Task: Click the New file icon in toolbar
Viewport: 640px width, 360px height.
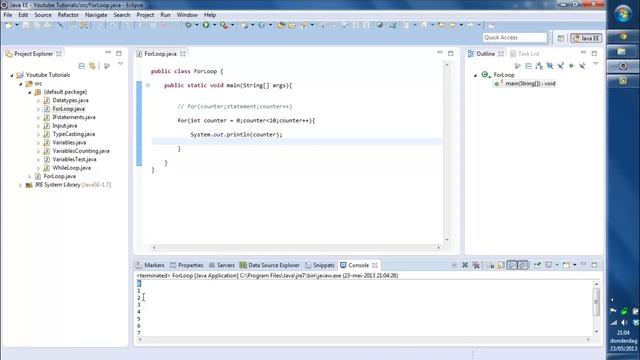Action: coord(9,25)
